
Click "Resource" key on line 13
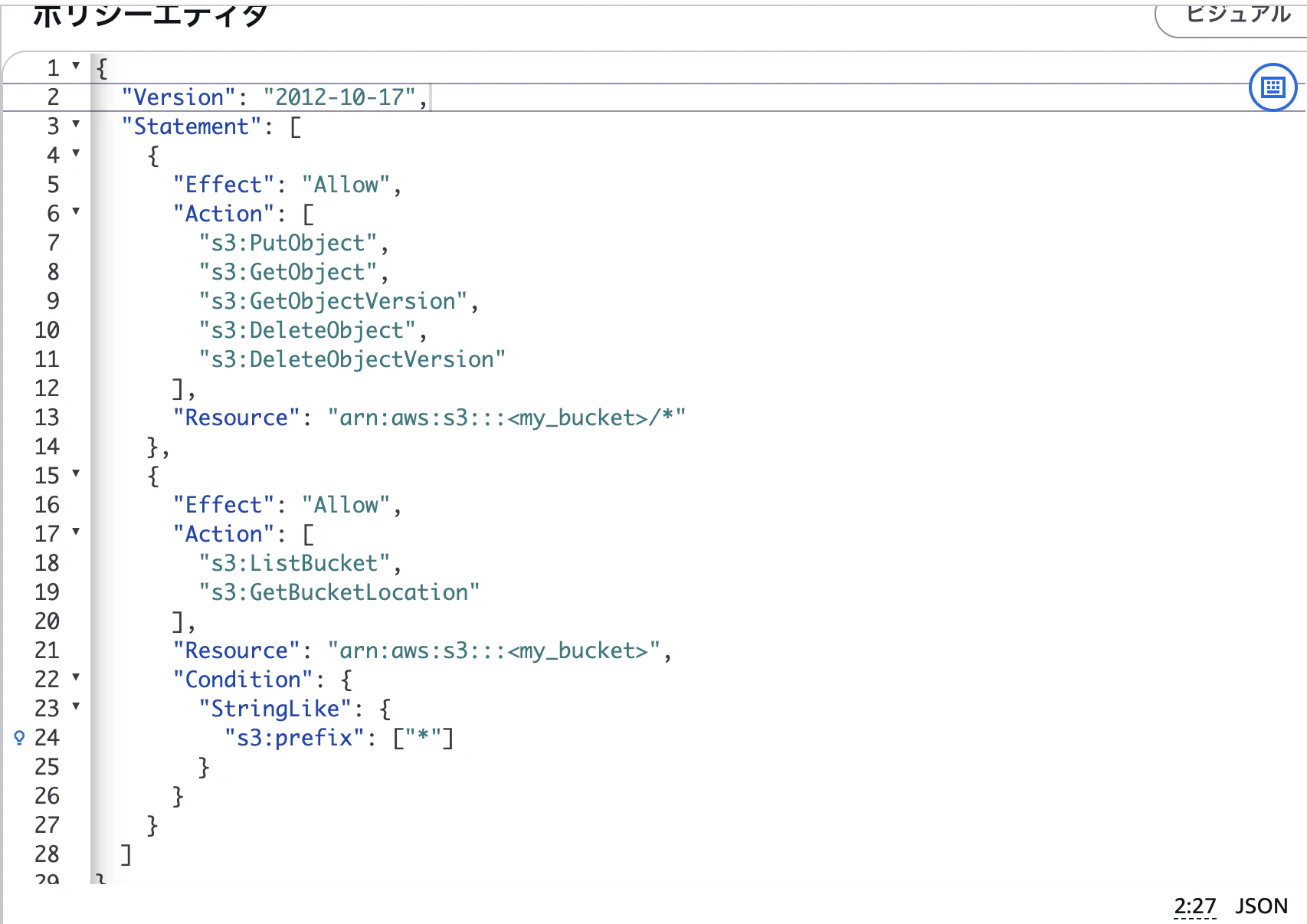(x=237, y=418)
